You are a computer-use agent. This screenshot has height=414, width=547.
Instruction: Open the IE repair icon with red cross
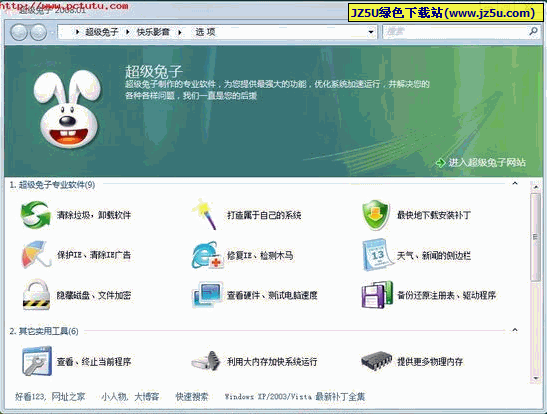207,255
